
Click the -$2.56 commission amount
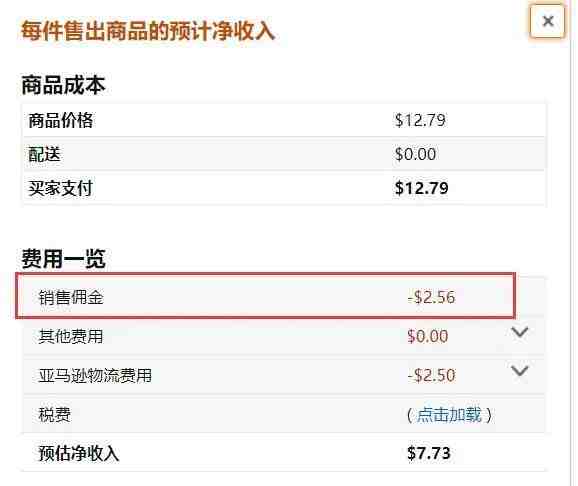point(431,297)
